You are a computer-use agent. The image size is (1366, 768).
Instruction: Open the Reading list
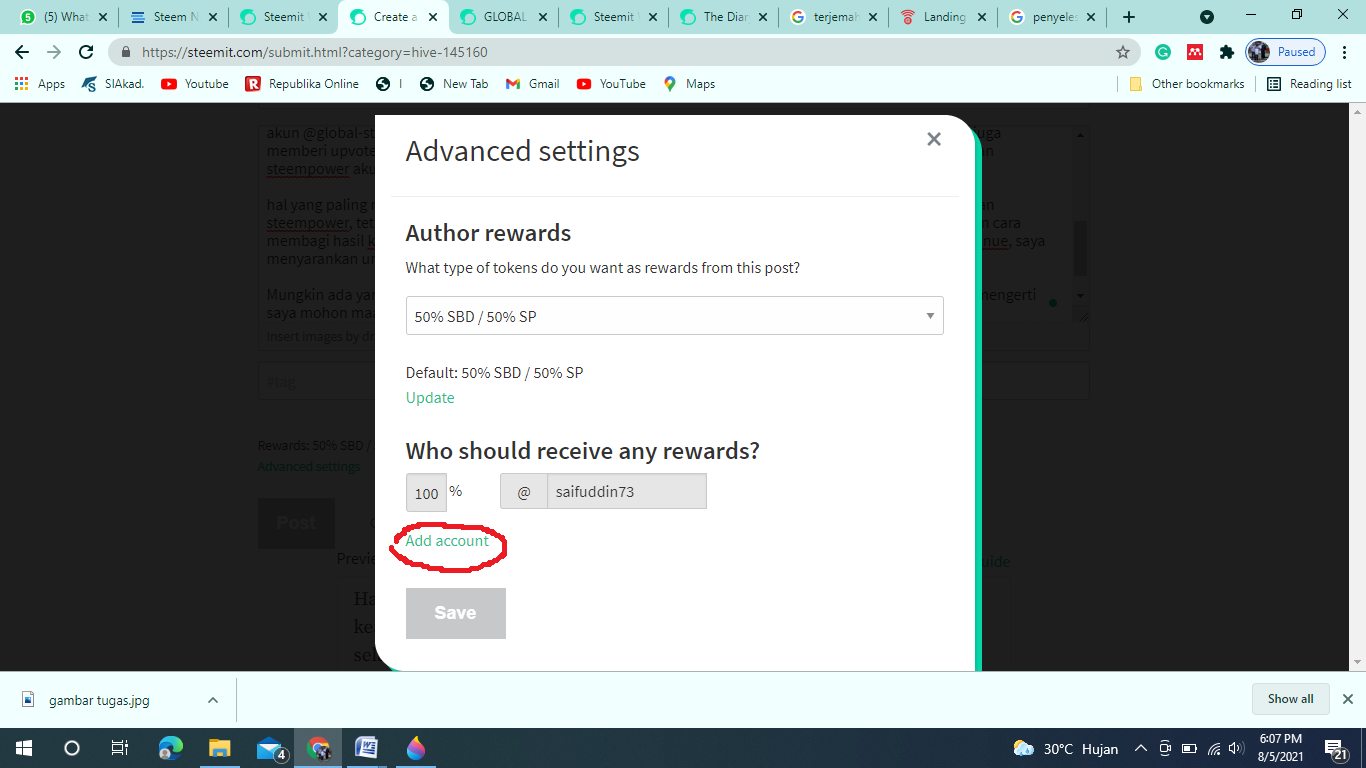[1309, 84]
